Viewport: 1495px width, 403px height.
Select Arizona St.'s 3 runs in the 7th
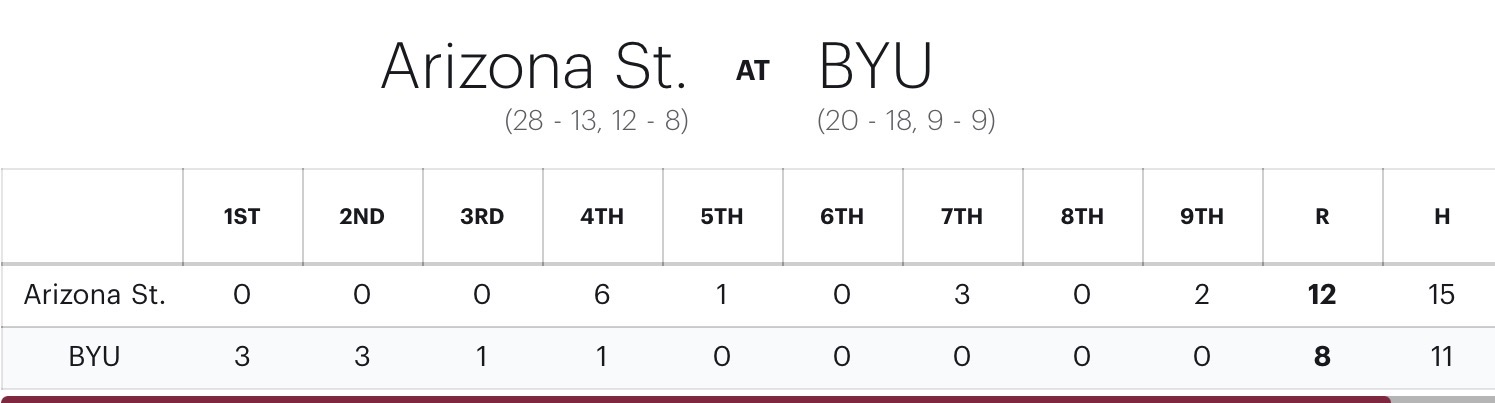(x=962, y=295)
